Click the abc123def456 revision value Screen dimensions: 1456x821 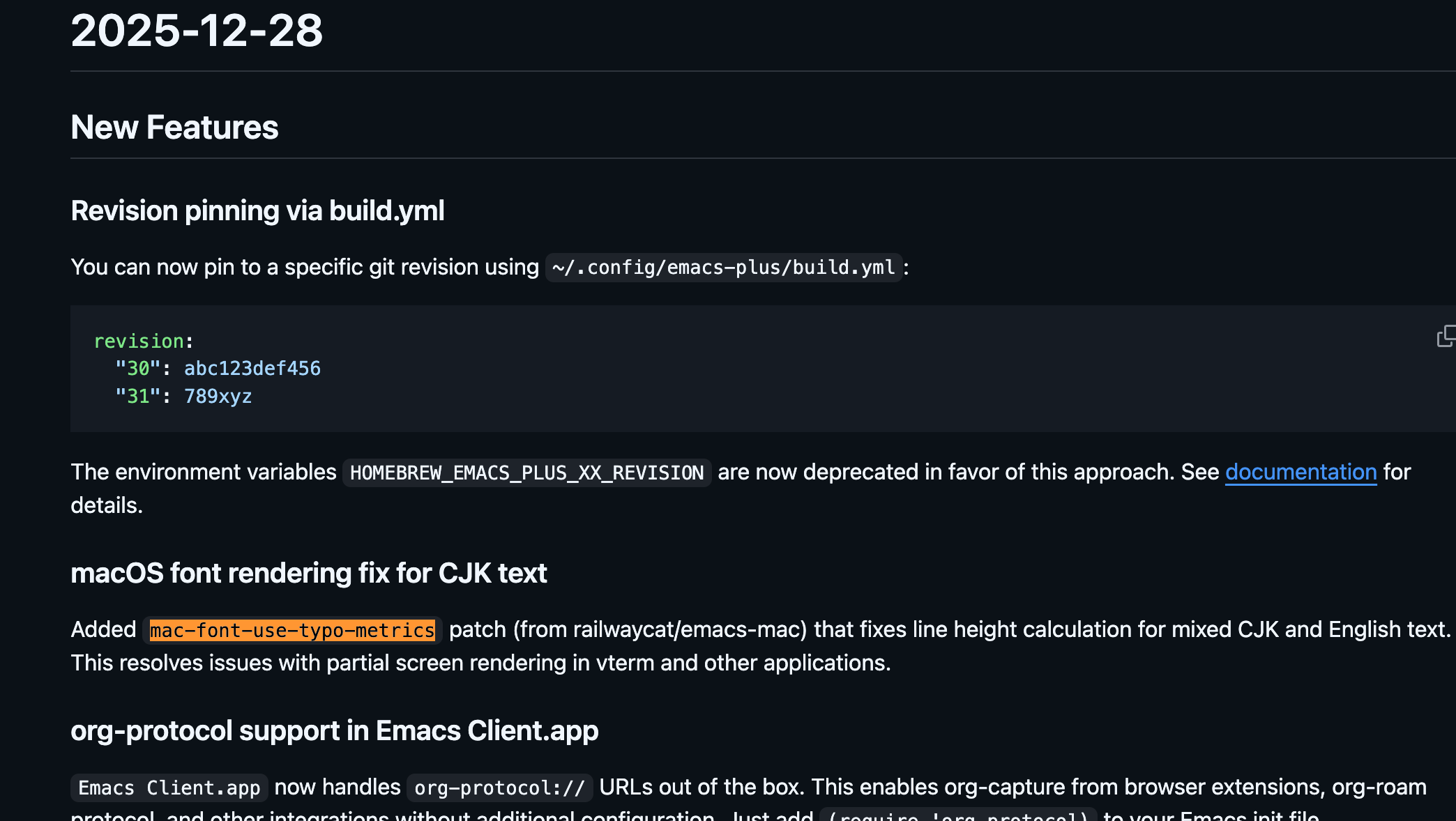252,369
